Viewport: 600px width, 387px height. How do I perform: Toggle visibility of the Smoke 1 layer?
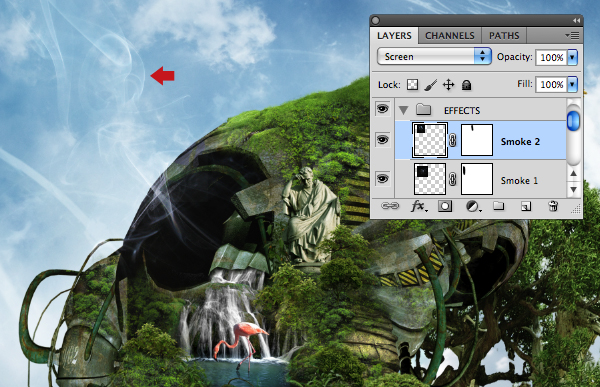pyautogui.click(x=382, y=179)
